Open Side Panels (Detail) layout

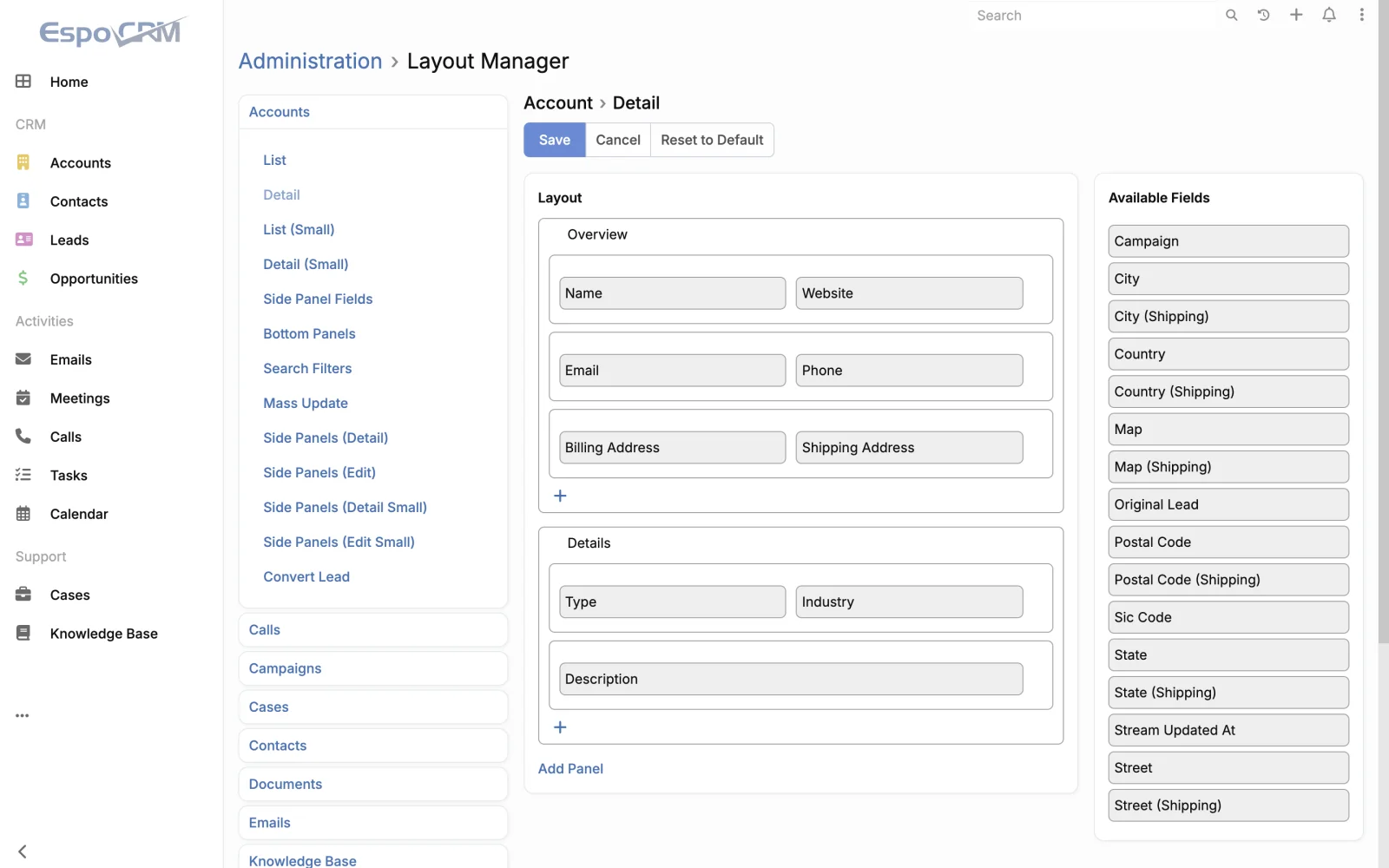click(x=326, y=437)
